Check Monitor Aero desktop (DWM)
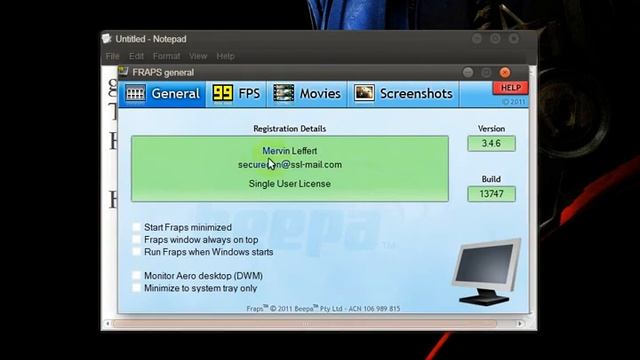The image size is (640, 360). [136, 276]
